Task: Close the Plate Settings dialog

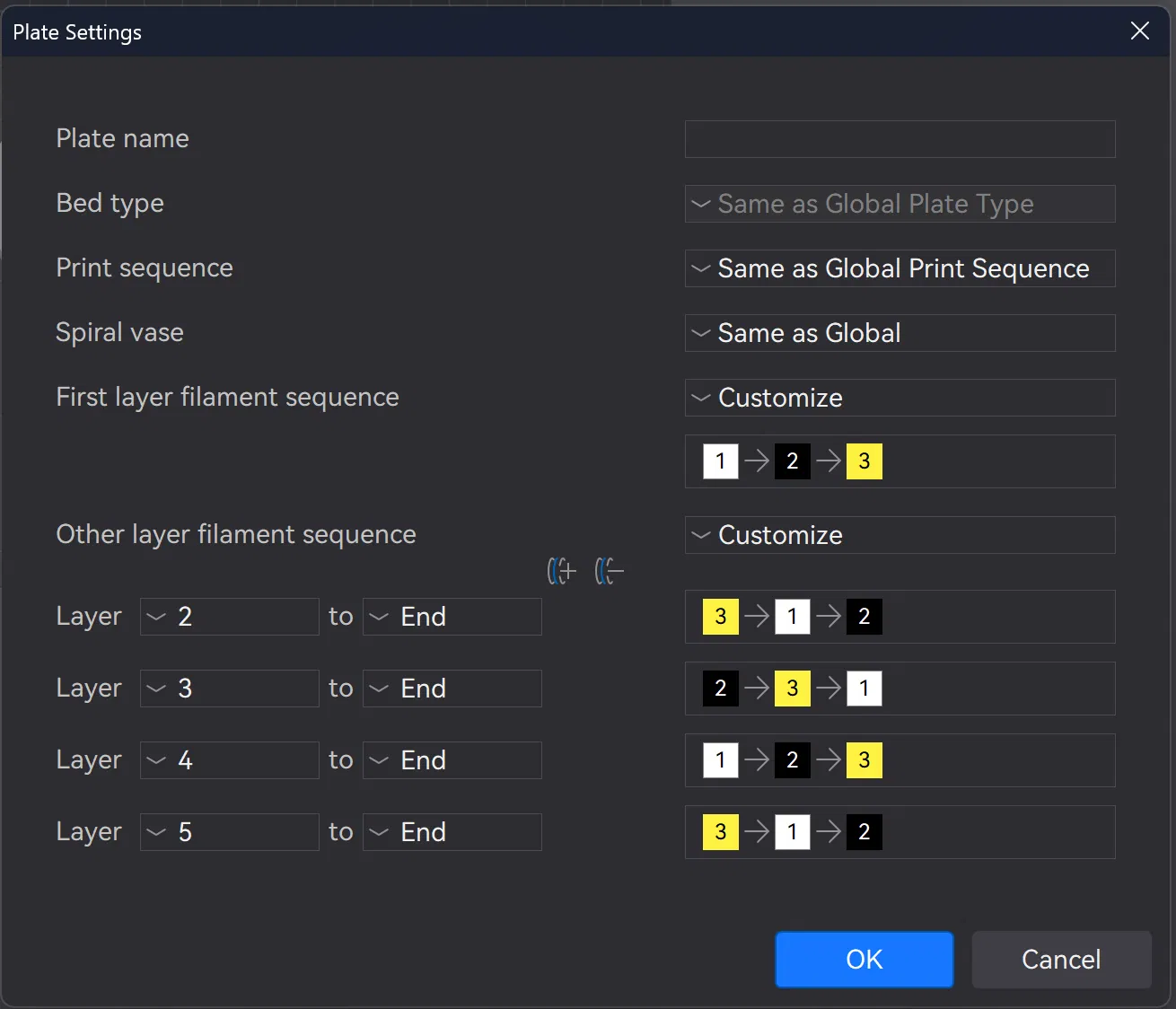Action: (1139, 31)
